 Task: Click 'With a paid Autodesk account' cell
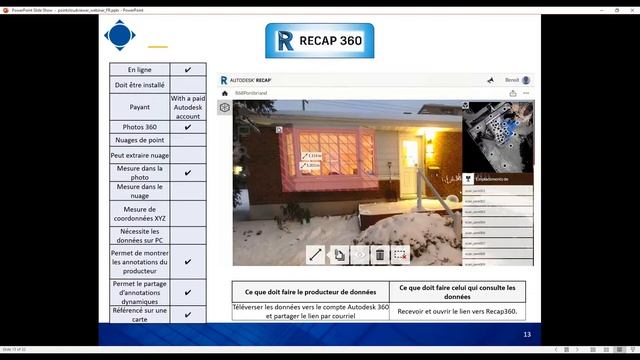188,107
